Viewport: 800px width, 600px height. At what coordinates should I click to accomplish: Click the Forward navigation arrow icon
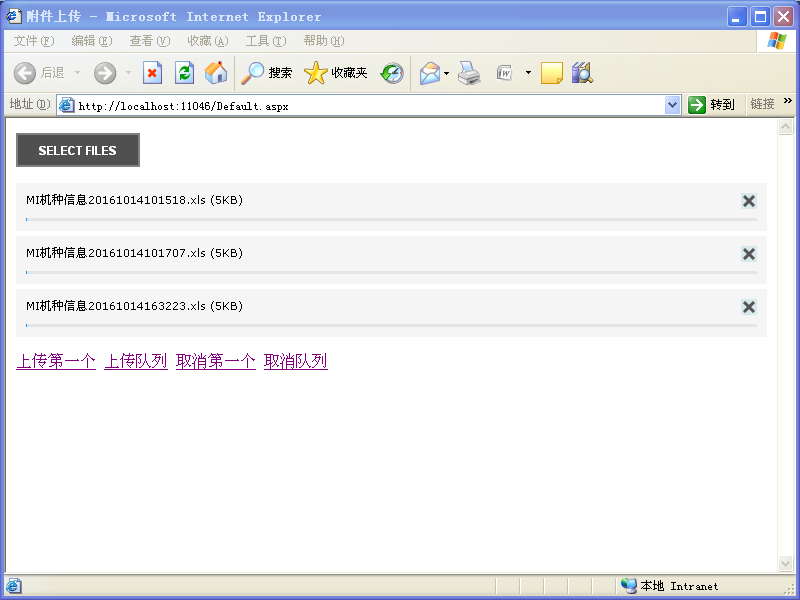(x=105, y=73)
